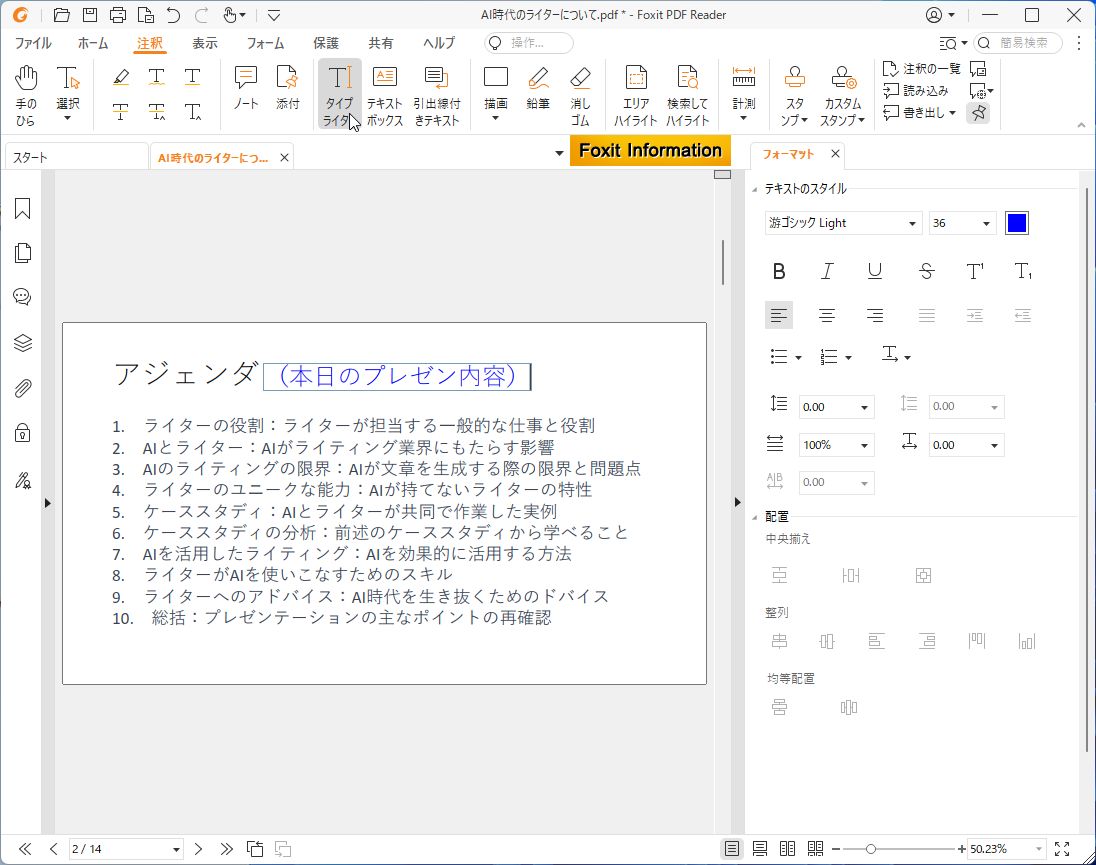Open the page number dropdown
The width and height of the screenshot is (1096, 865).
tap(176, 850)
